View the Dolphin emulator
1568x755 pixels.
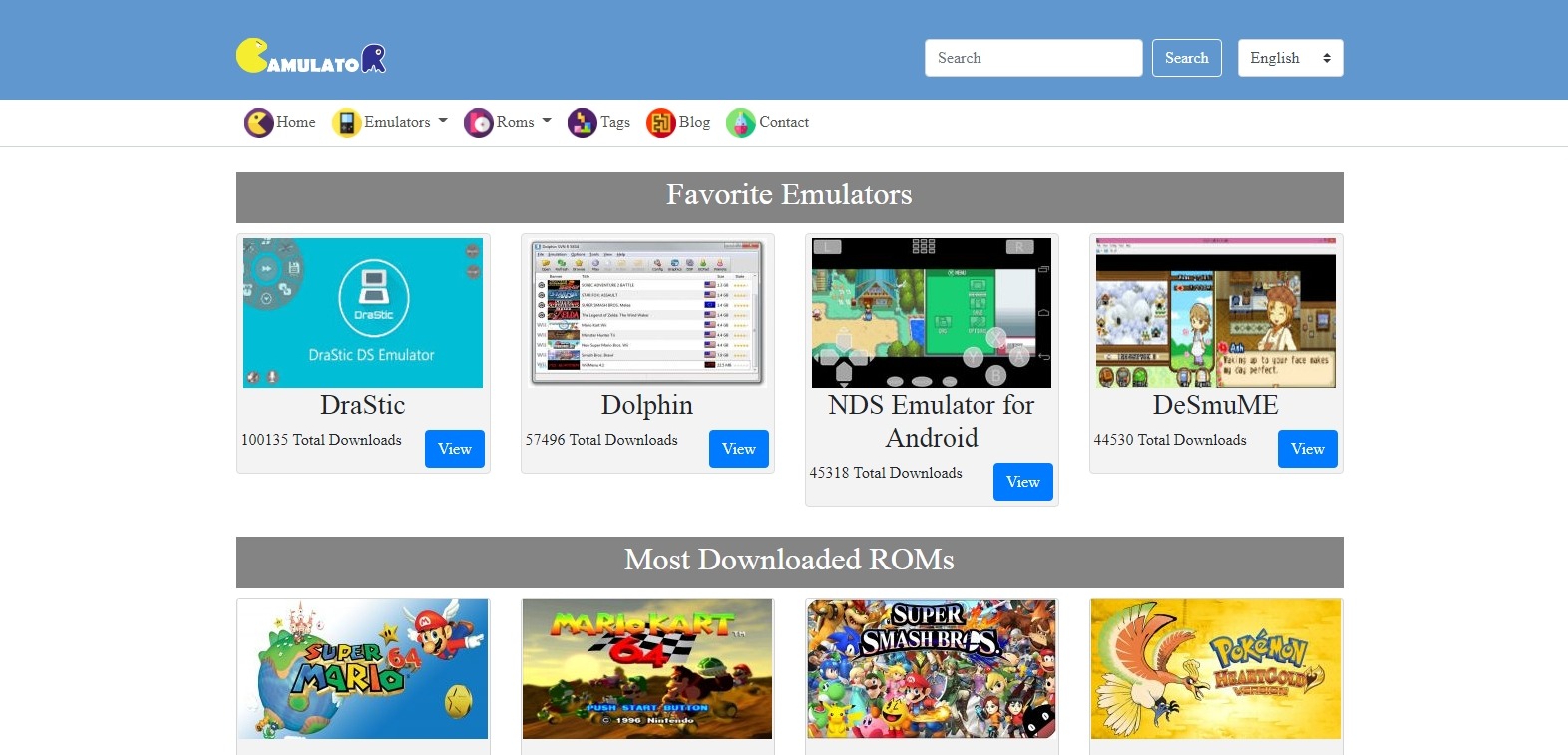coord(739,449)
